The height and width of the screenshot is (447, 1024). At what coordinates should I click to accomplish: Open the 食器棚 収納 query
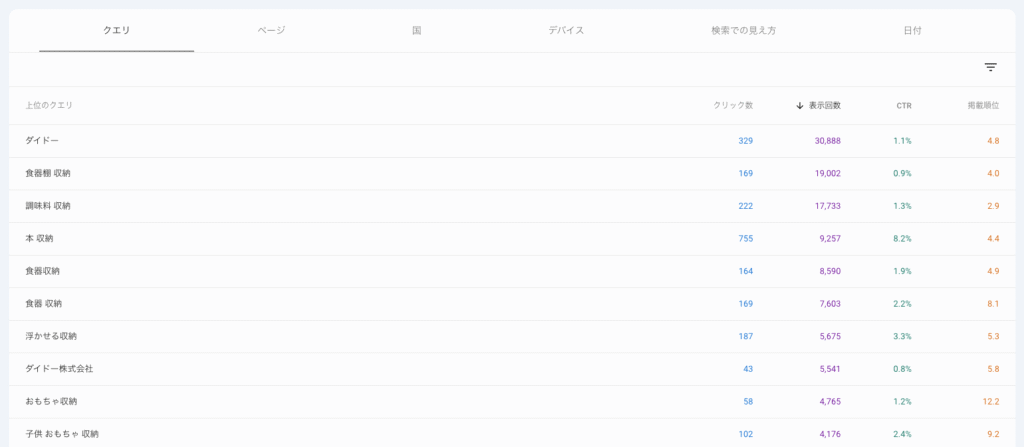click(48, 174)
